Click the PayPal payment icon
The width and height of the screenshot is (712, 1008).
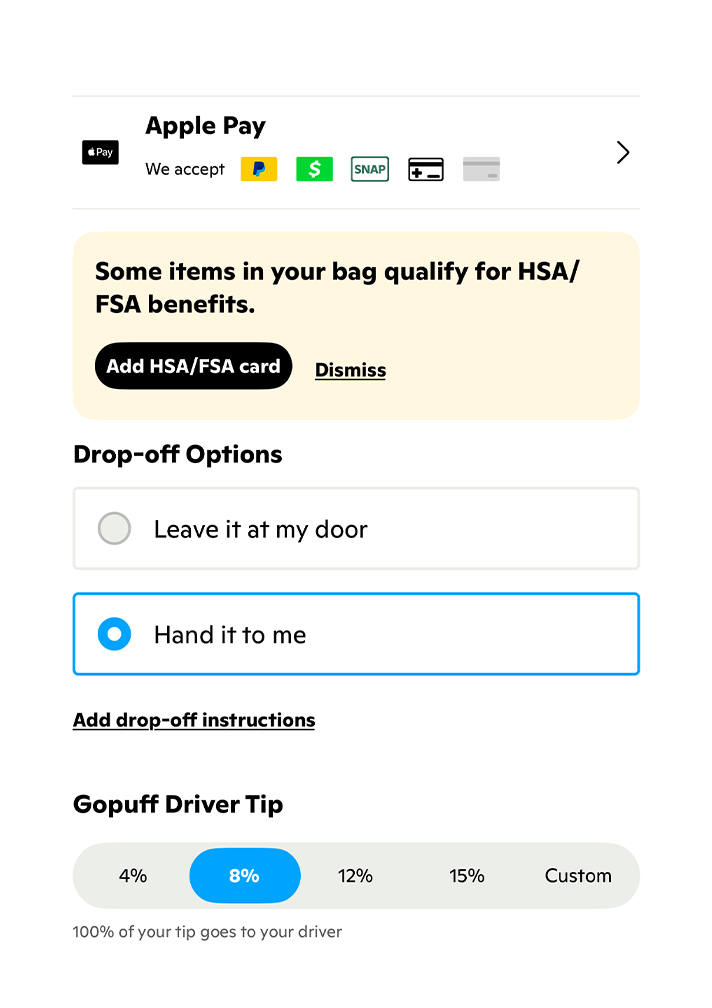click(258, 169)
